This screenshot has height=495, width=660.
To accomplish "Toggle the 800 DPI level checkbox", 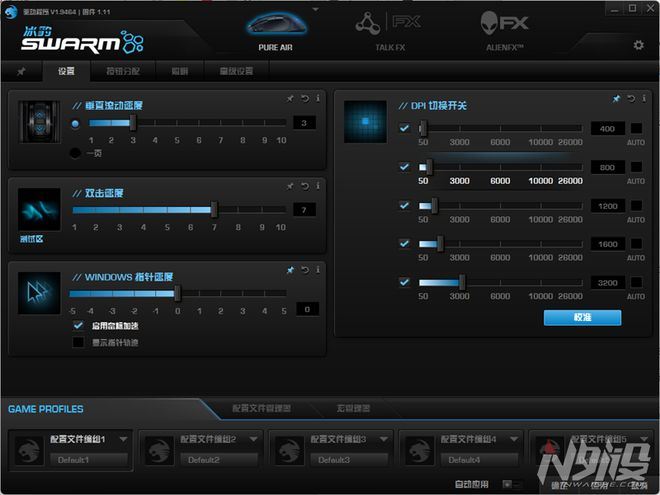I will point(404,167).
